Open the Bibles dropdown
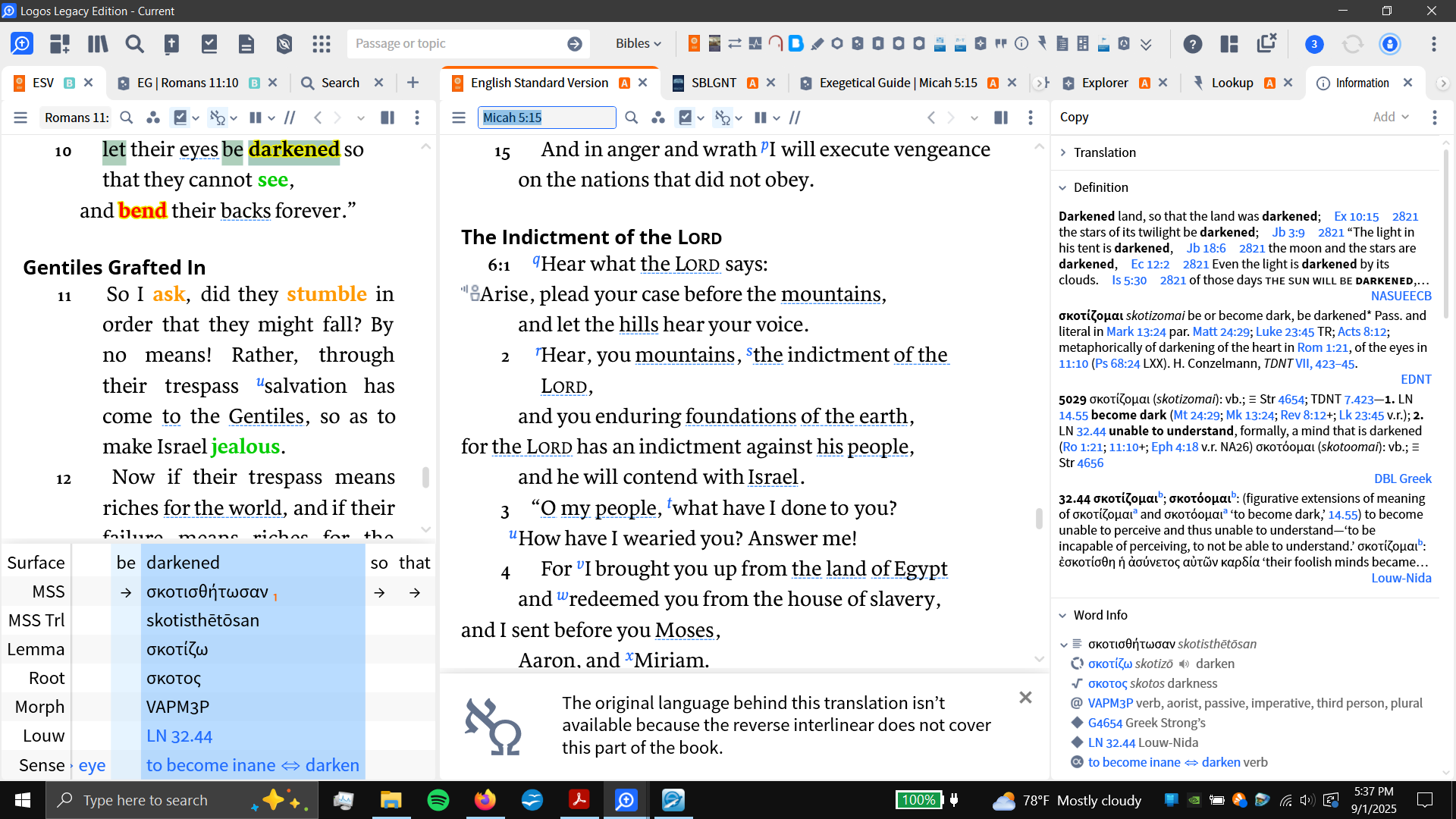 click(638, 44)
